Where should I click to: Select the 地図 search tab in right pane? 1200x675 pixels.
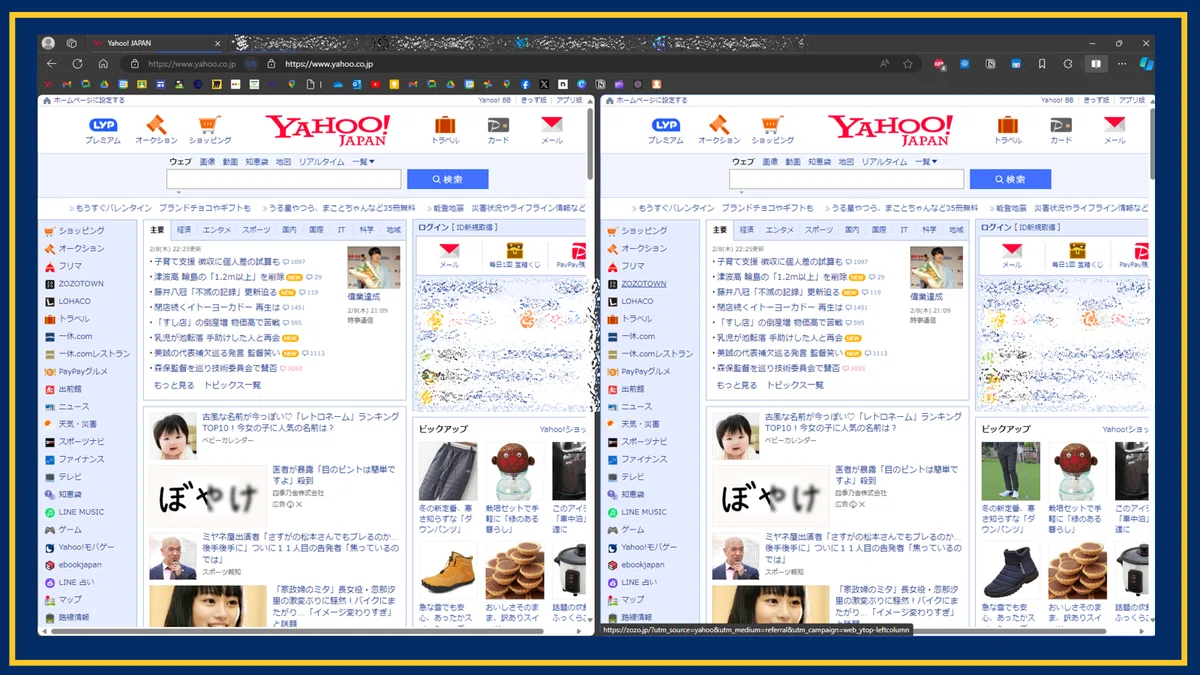(846, 161)
